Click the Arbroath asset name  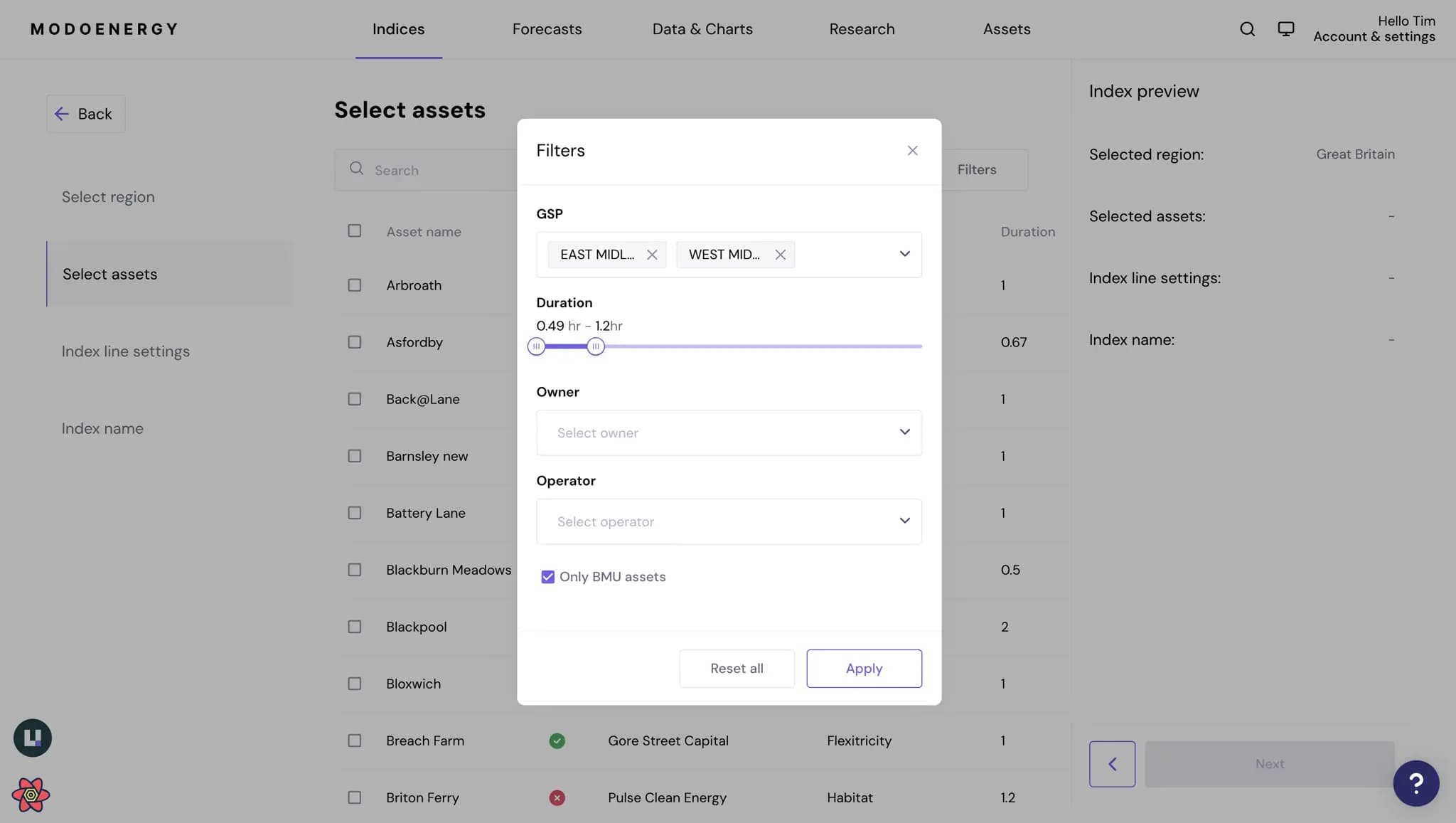414,285
